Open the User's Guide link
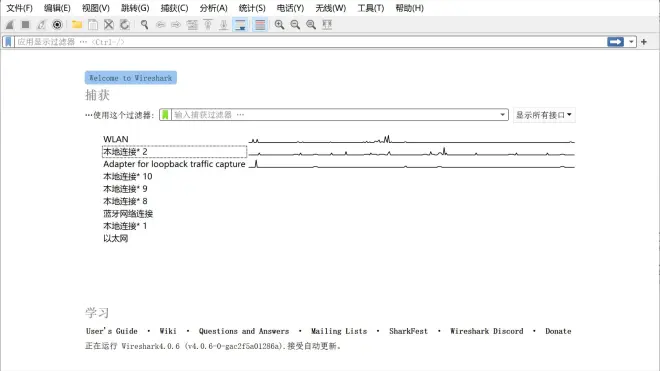Screen dimensions: 660x371 (112, 331)
